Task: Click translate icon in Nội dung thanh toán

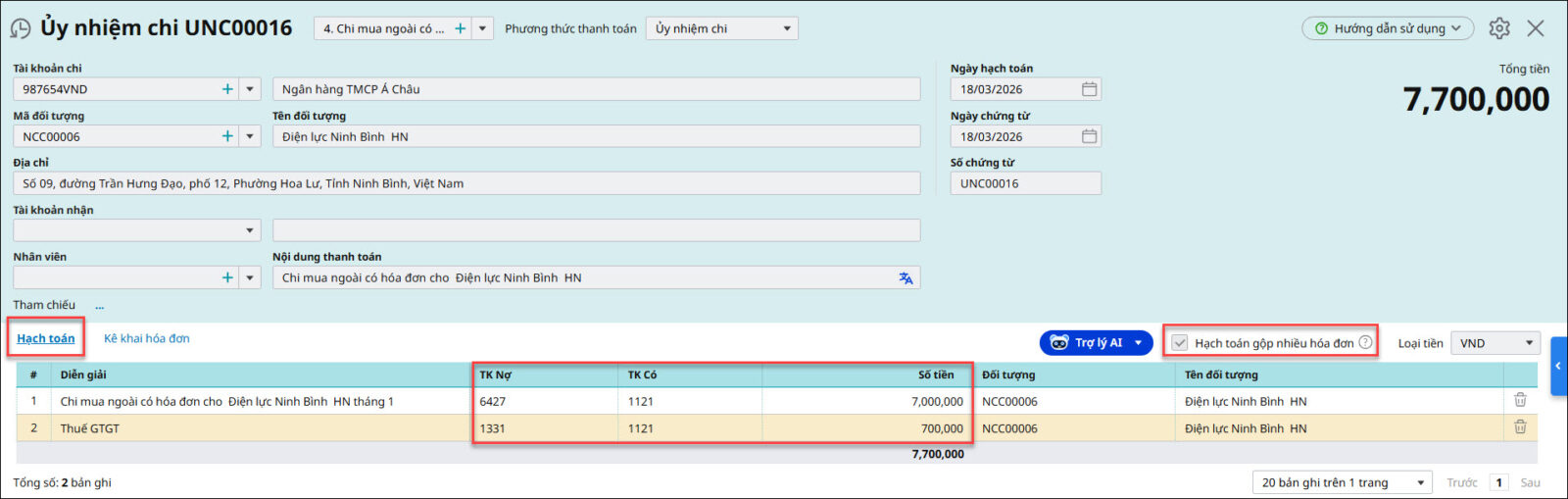Action: click(x=906, y=278)
